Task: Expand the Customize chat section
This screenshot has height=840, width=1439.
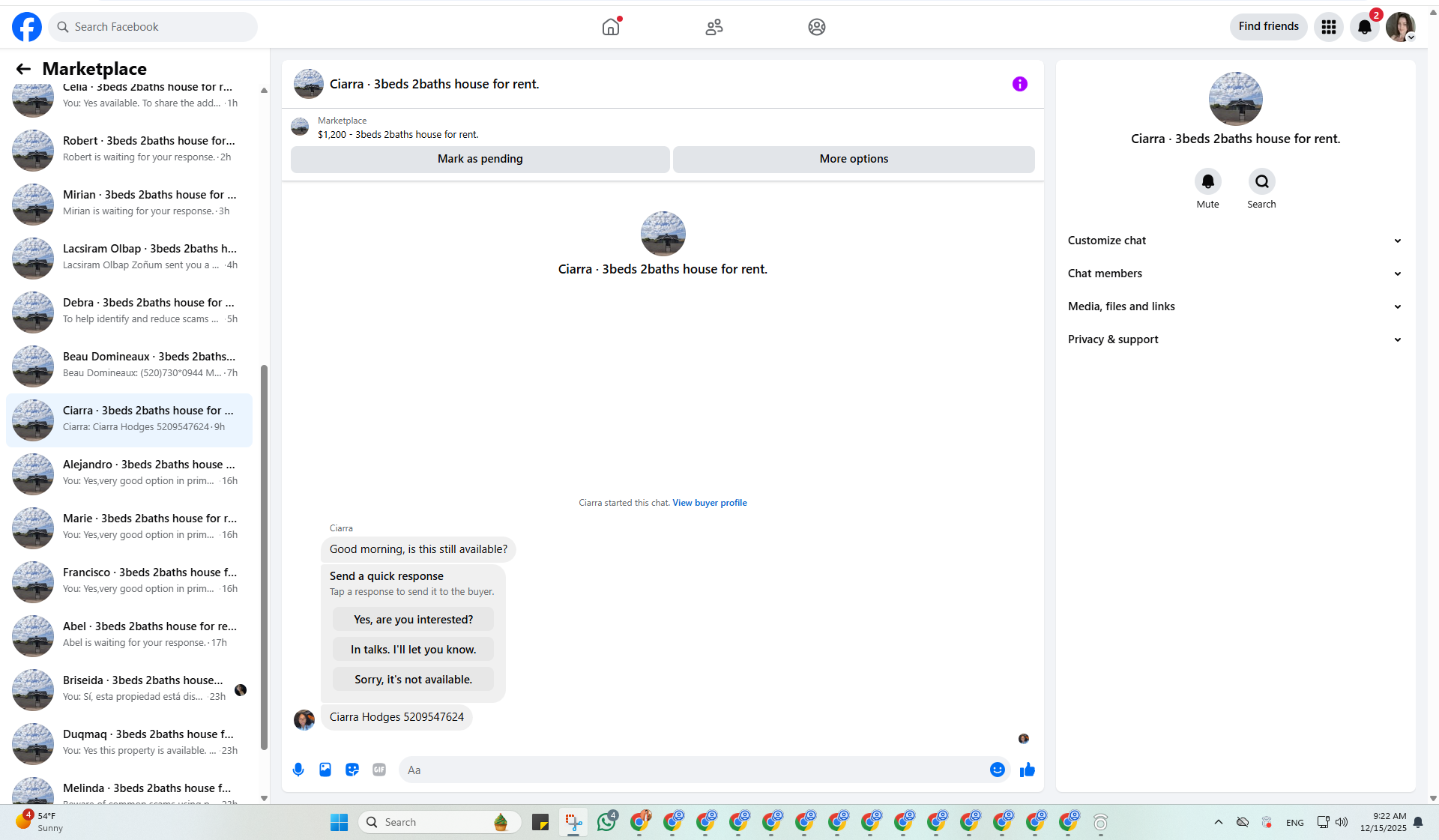Action: pos(1235,241)
